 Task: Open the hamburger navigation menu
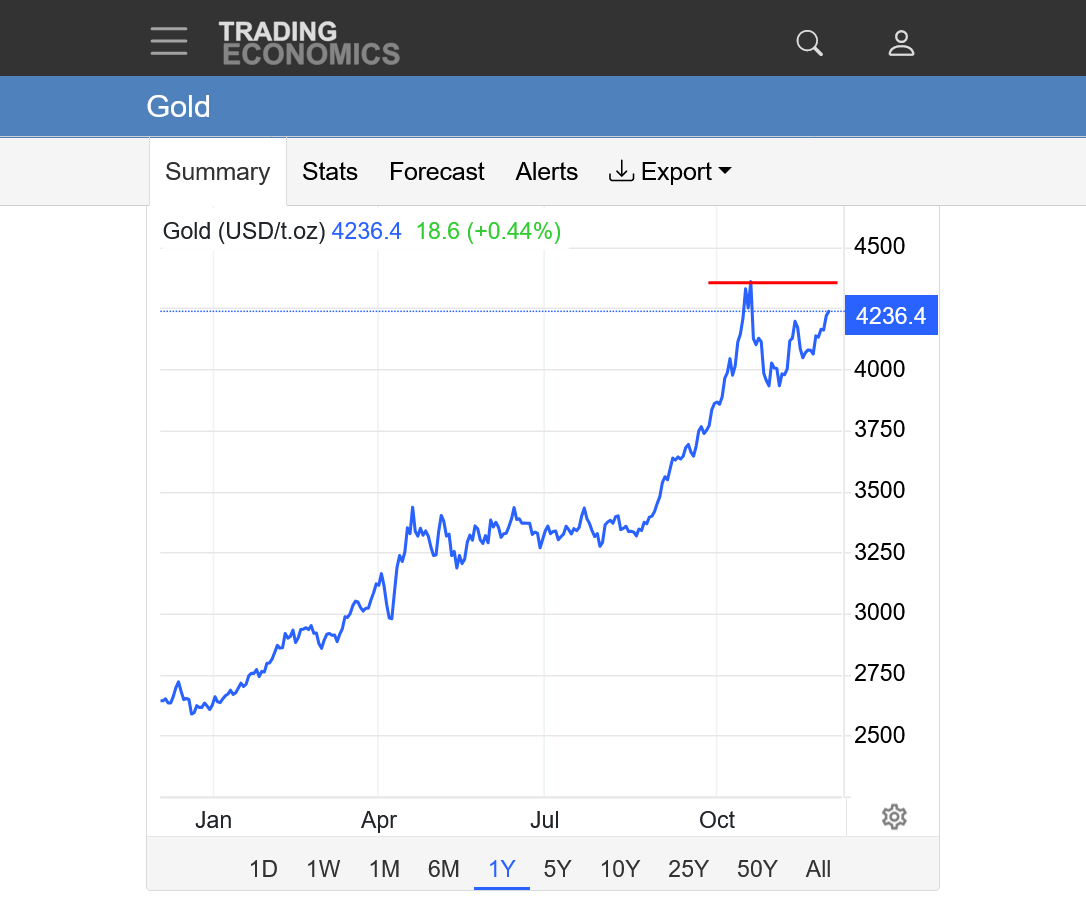169,41
